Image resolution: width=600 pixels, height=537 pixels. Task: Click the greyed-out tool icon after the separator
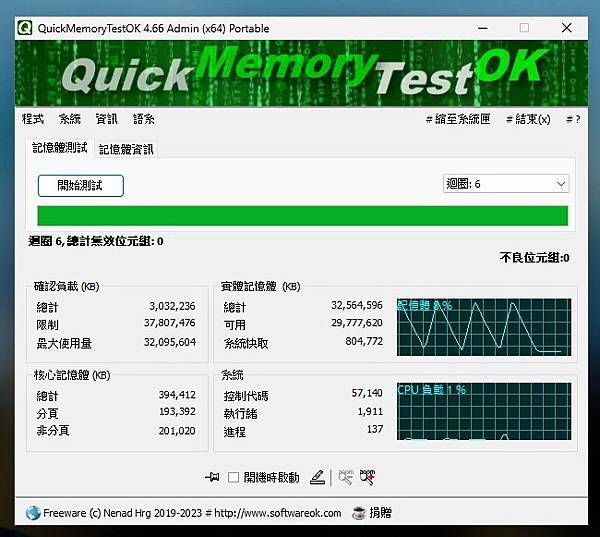346,477
